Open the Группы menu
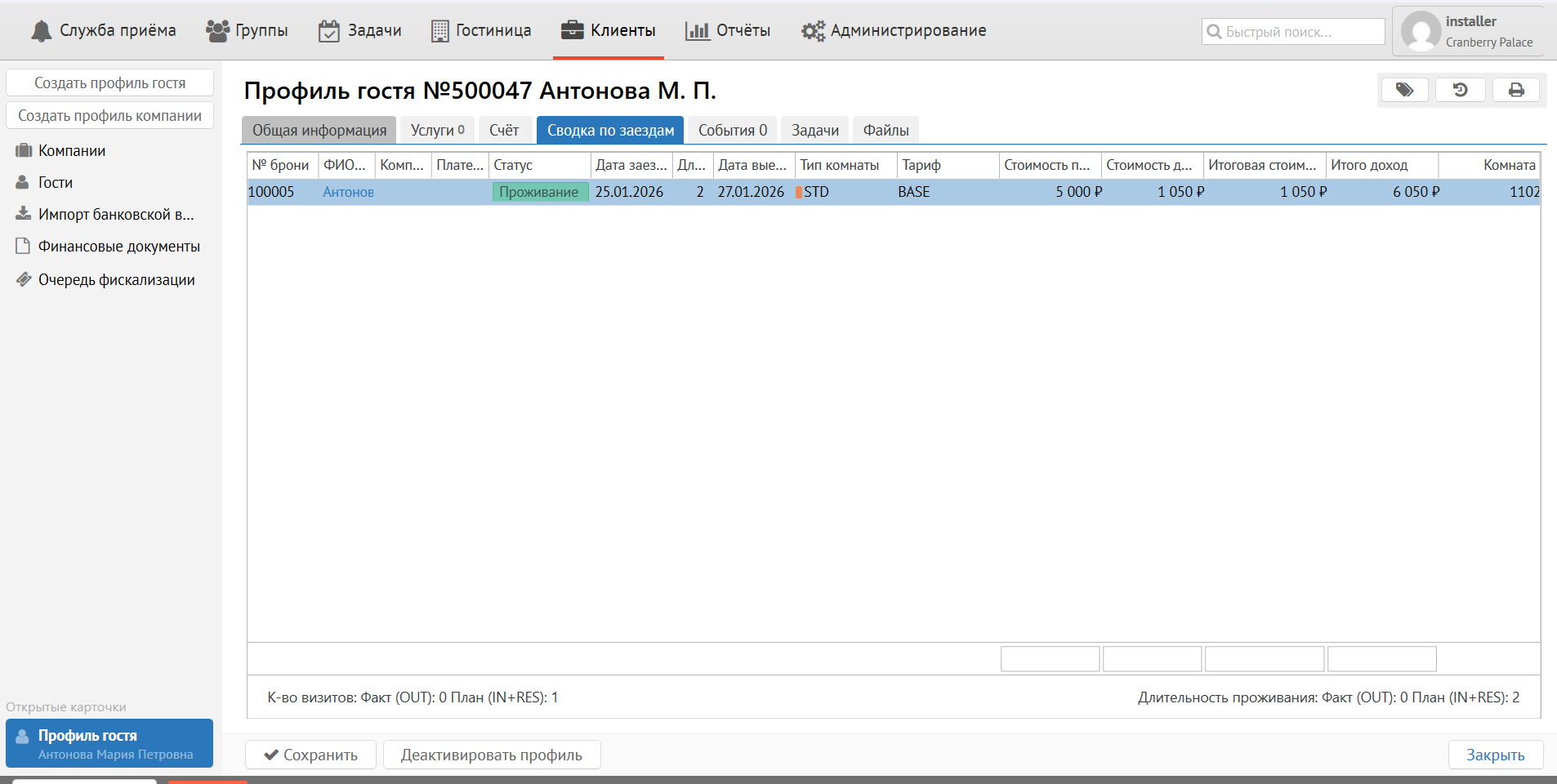Viewport: 1557px width, 784px height. 247,31
